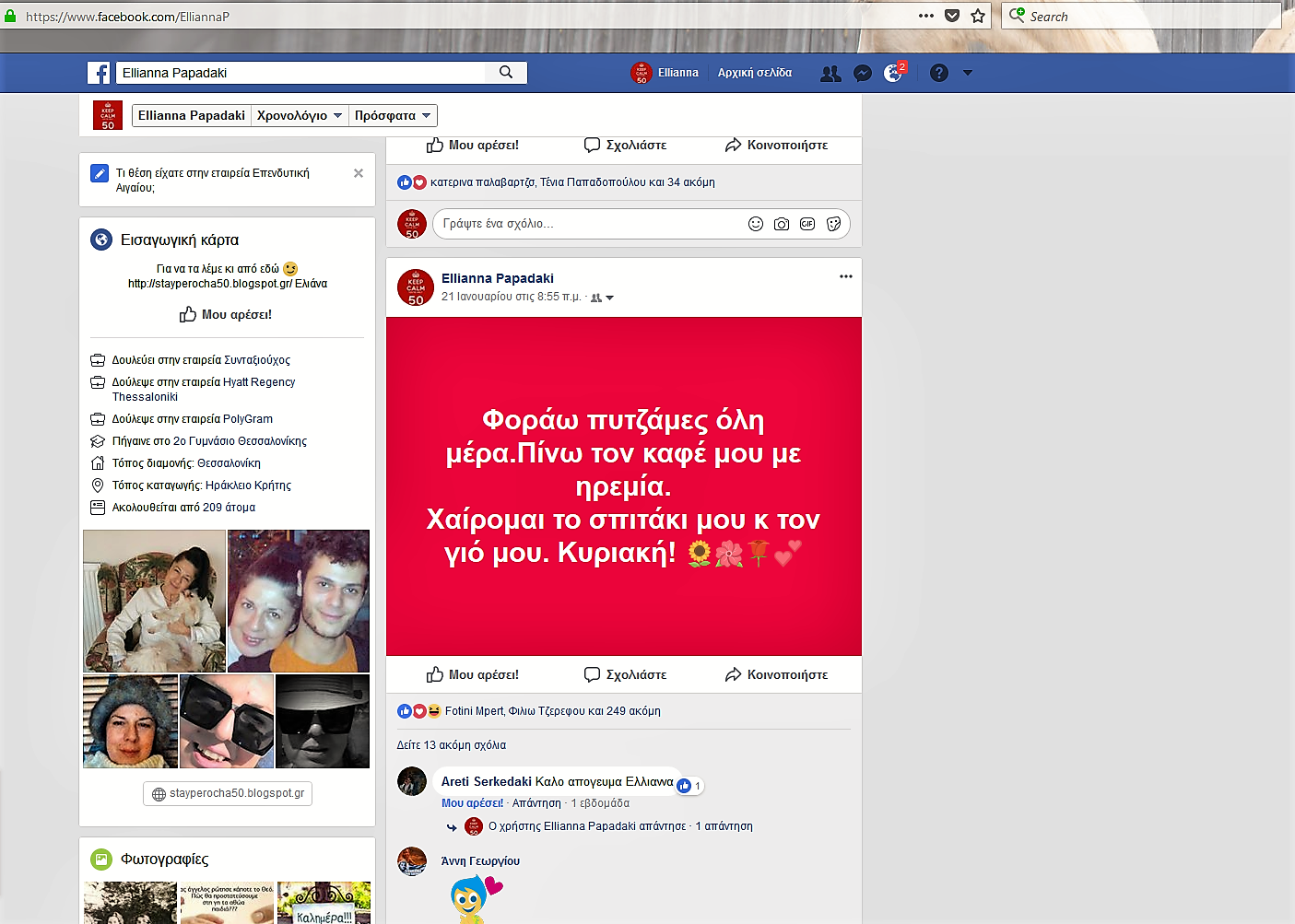Click the search magnifier button
The width and height of the screenshot is (1295, 924).
point(506,72)
